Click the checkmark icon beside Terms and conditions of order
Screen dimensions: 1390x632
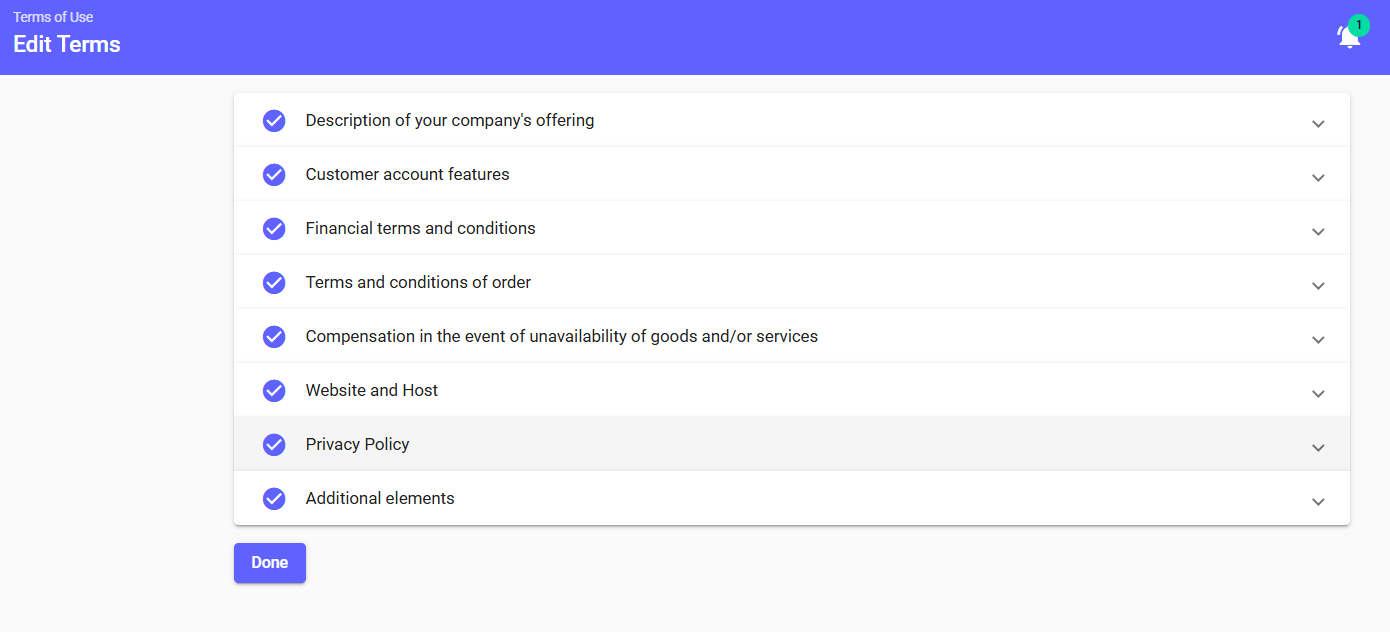(x=274, y=283)
